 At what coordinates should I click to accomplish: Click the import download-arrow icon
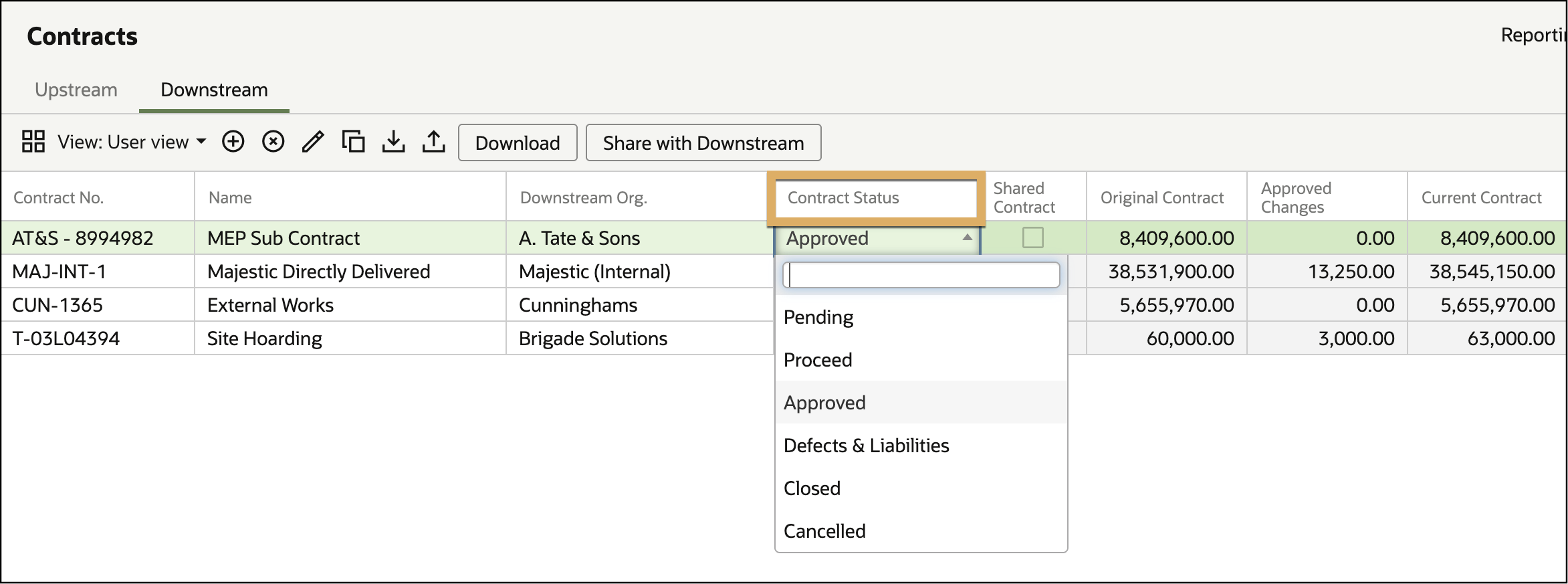393,142
